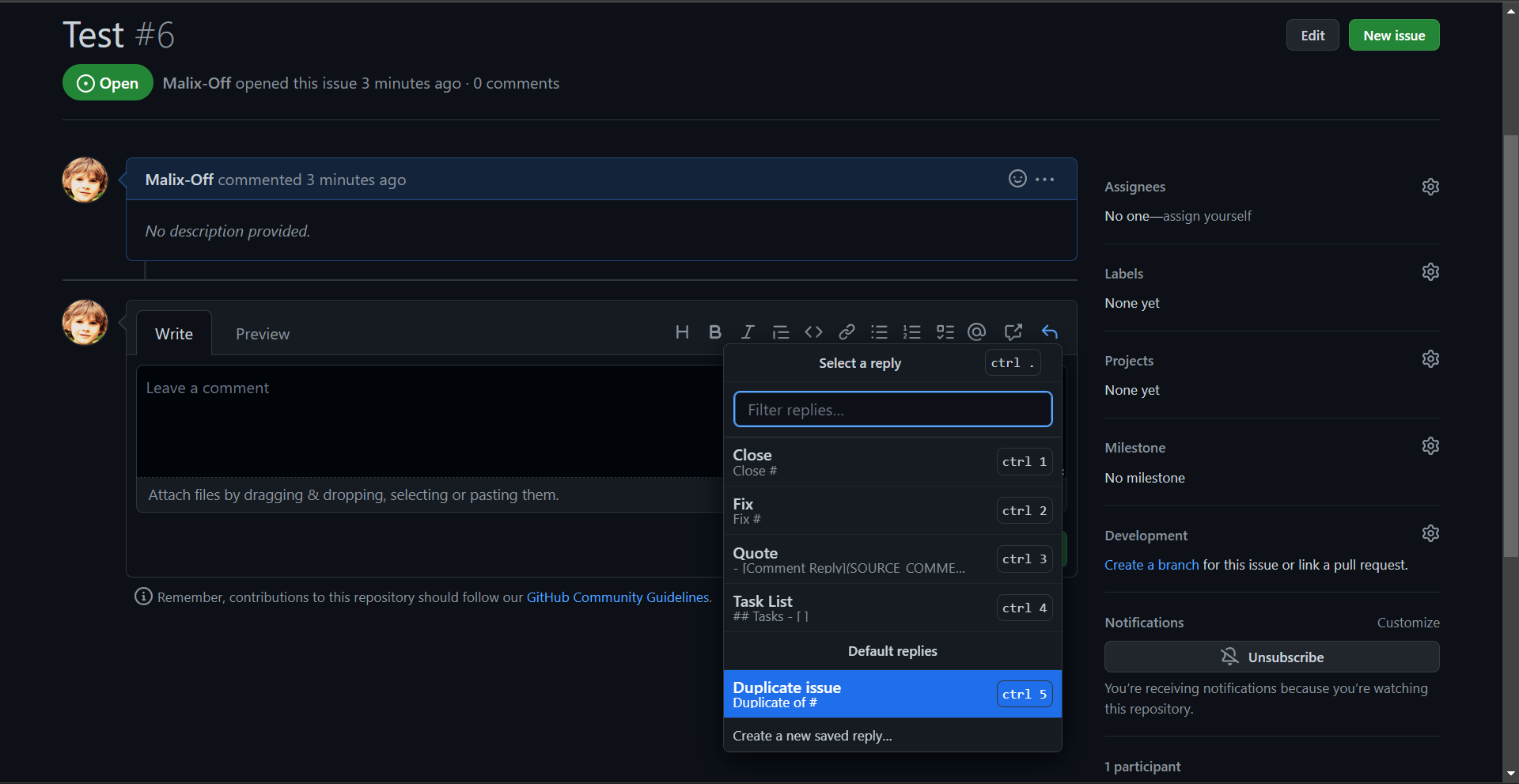Image resolution: width=1519 pixels, height=784 pixels.
Task: Apply bold formatting in comment toolbar
Action: 714,331
